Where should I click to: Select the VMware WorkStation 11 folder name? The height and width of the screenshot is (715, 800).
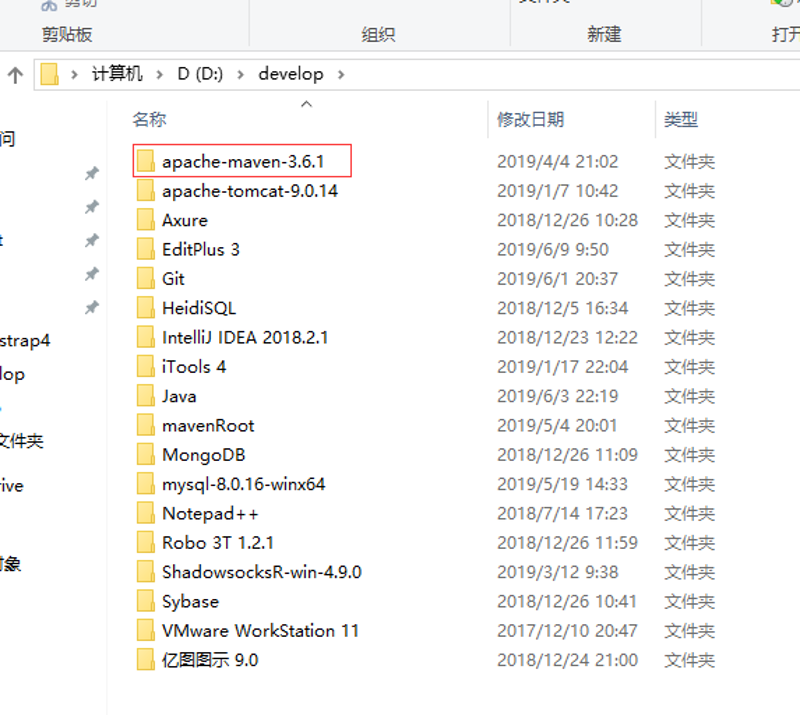260,631
